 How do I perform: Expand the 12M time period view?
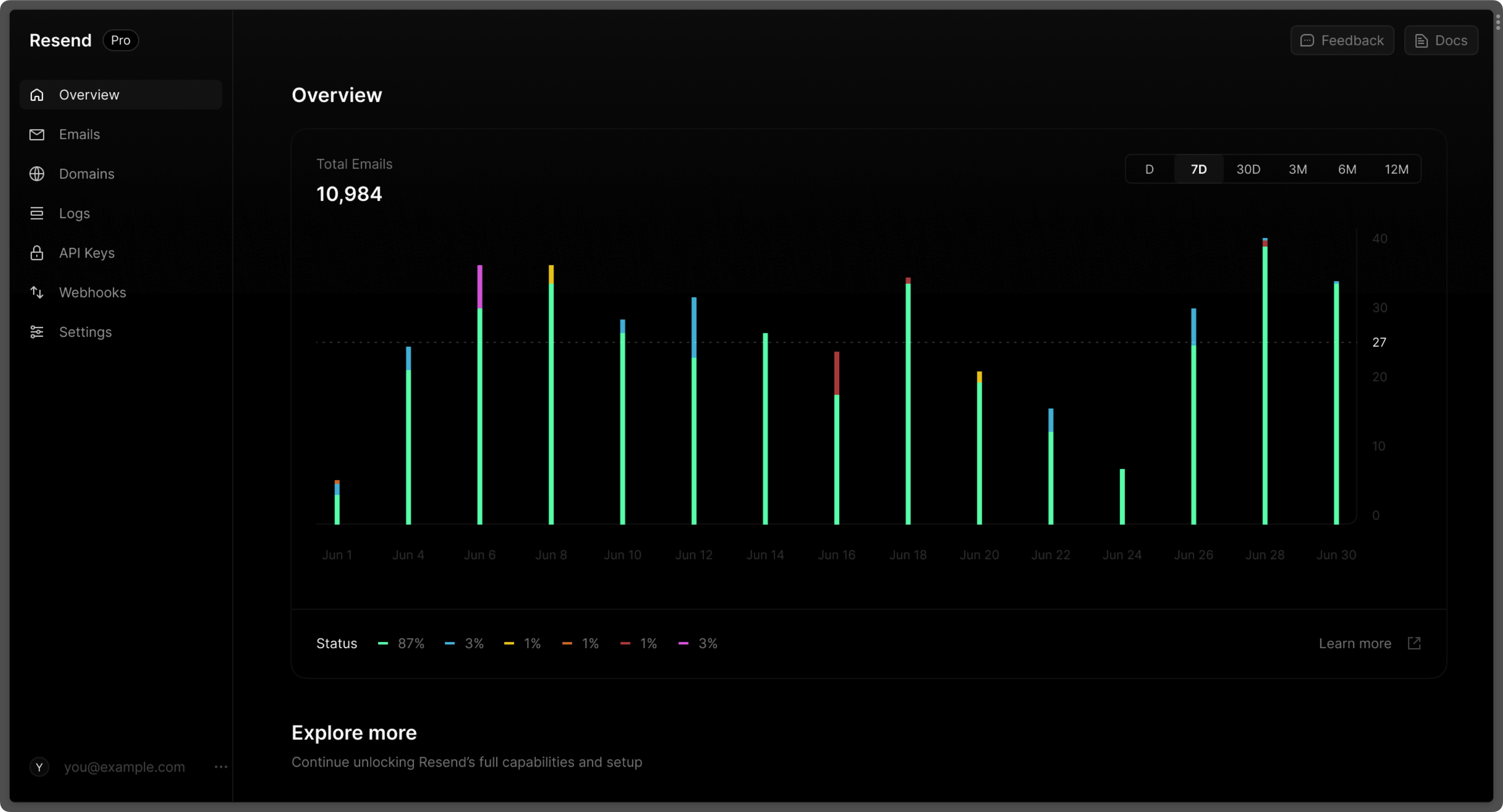pos(1397,169)
